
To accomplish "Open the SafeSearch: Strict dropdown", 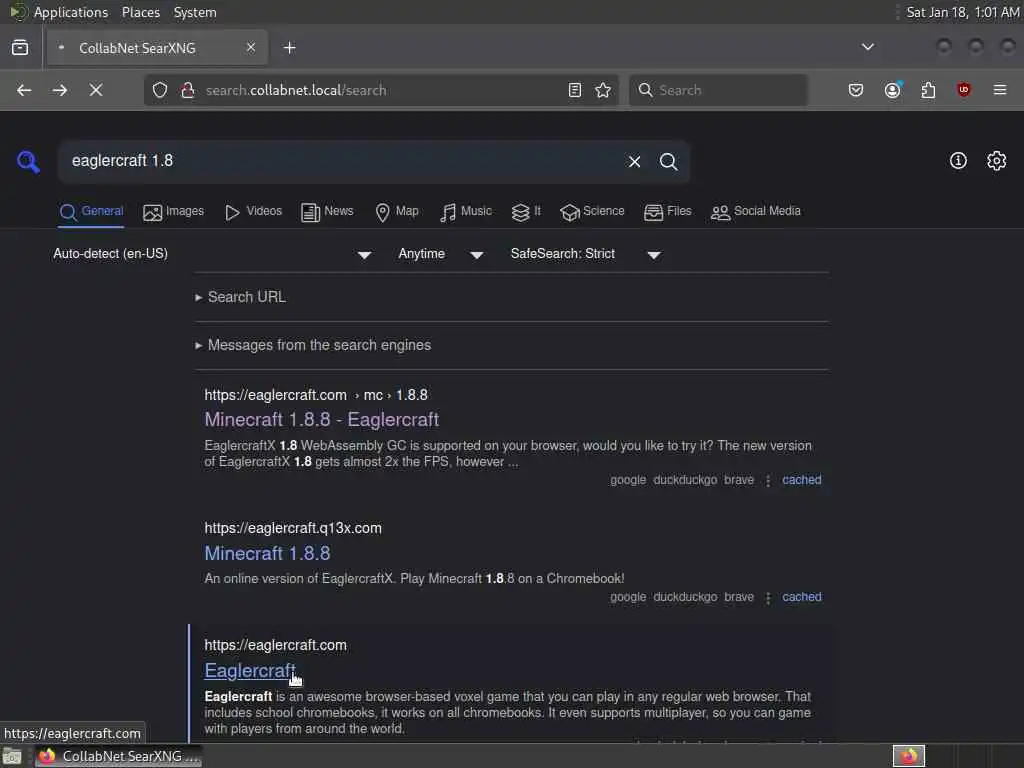I will click(585, 254).
